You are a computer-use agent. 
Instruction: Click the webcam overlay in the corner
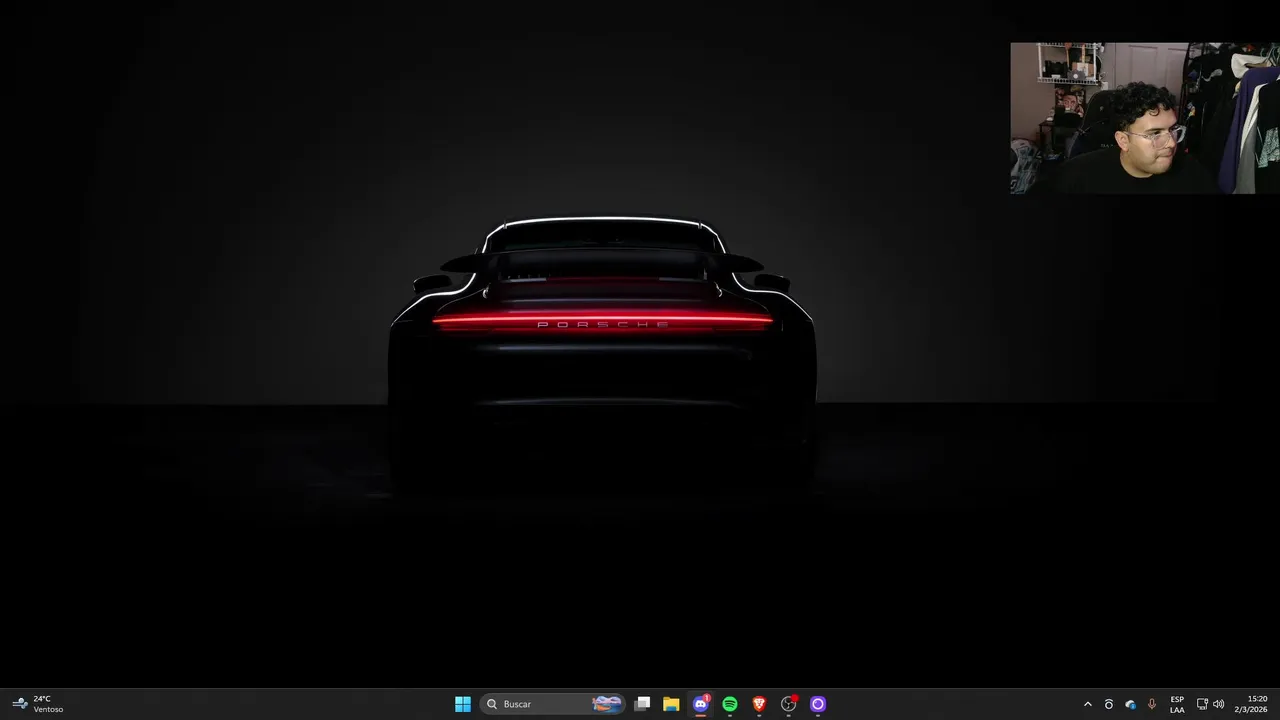click(x=1145, y=118)
